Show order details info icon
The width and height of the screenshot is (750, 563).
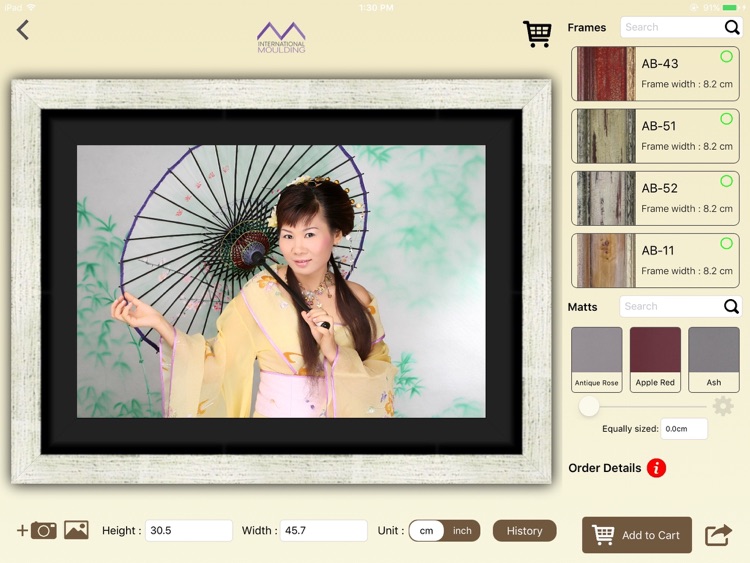coord(656,468)
